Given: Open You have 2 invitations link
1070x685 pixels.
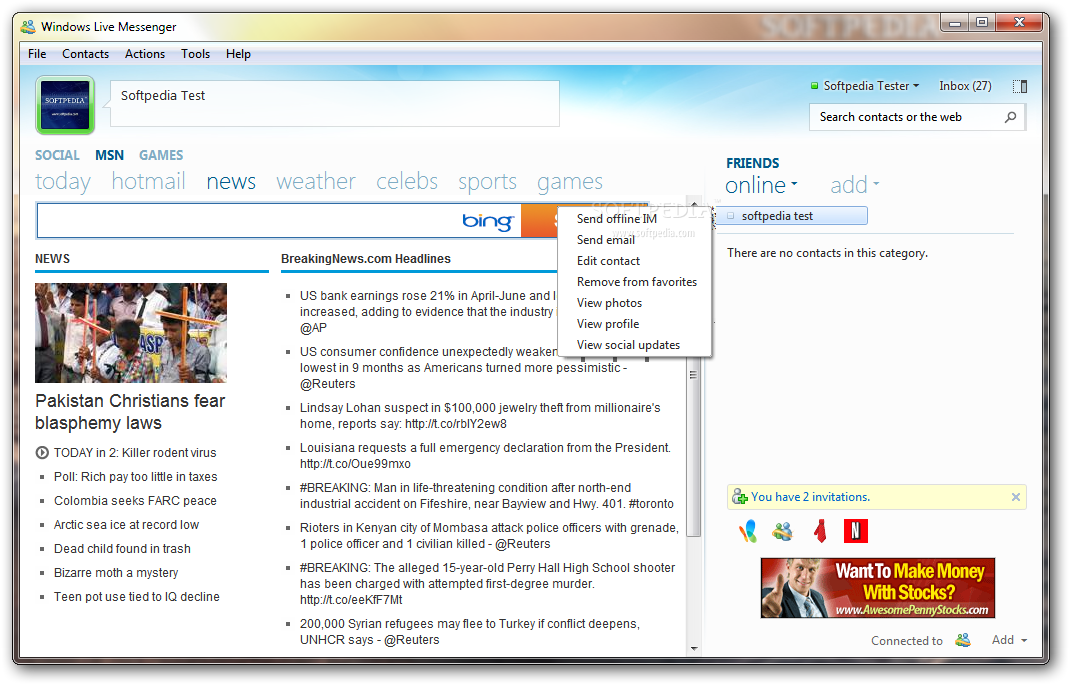Looking at the screenshot, I should pos(810,497).
